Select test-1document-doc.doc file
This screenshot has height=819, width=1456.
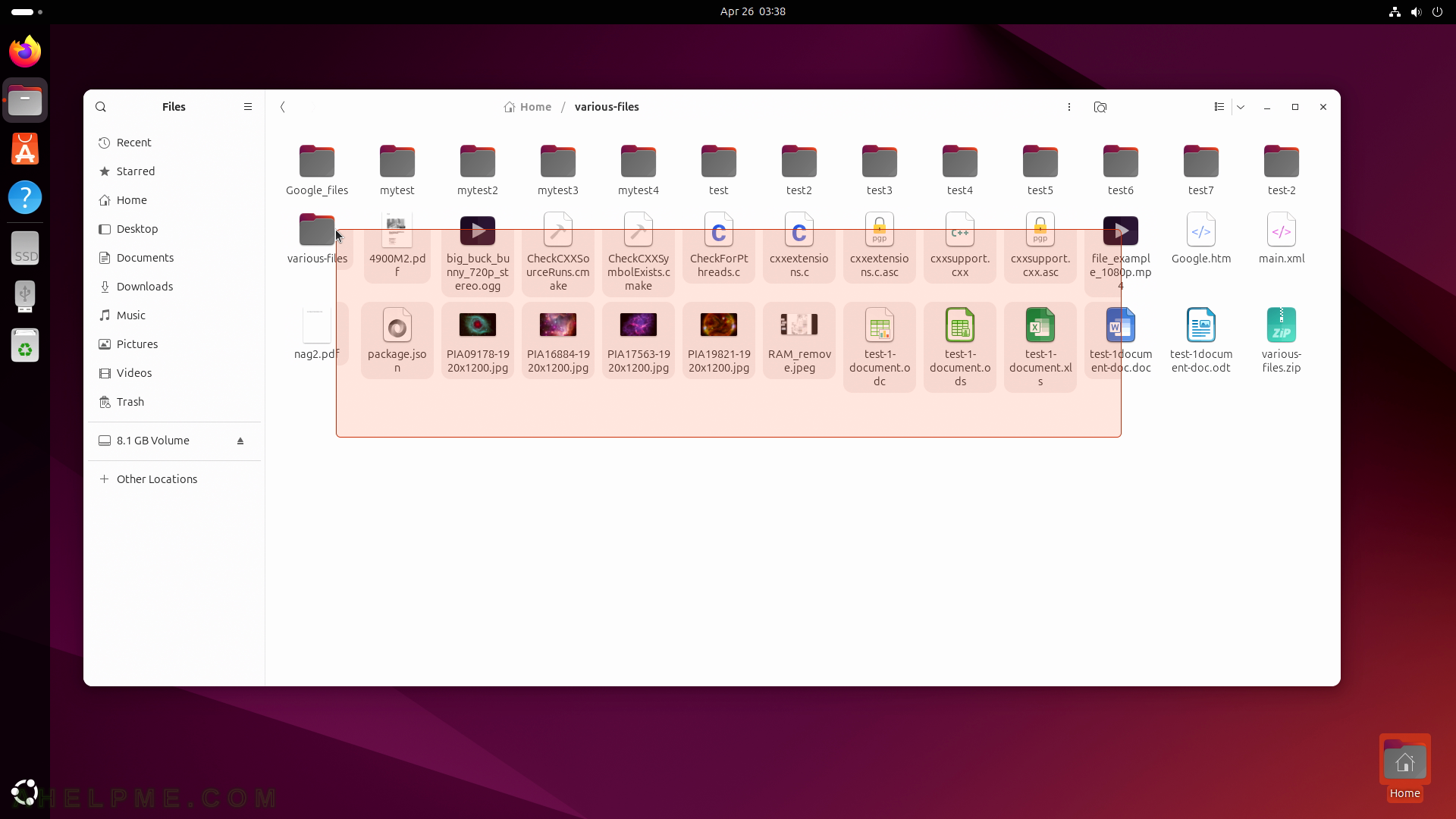(1121, 340)
